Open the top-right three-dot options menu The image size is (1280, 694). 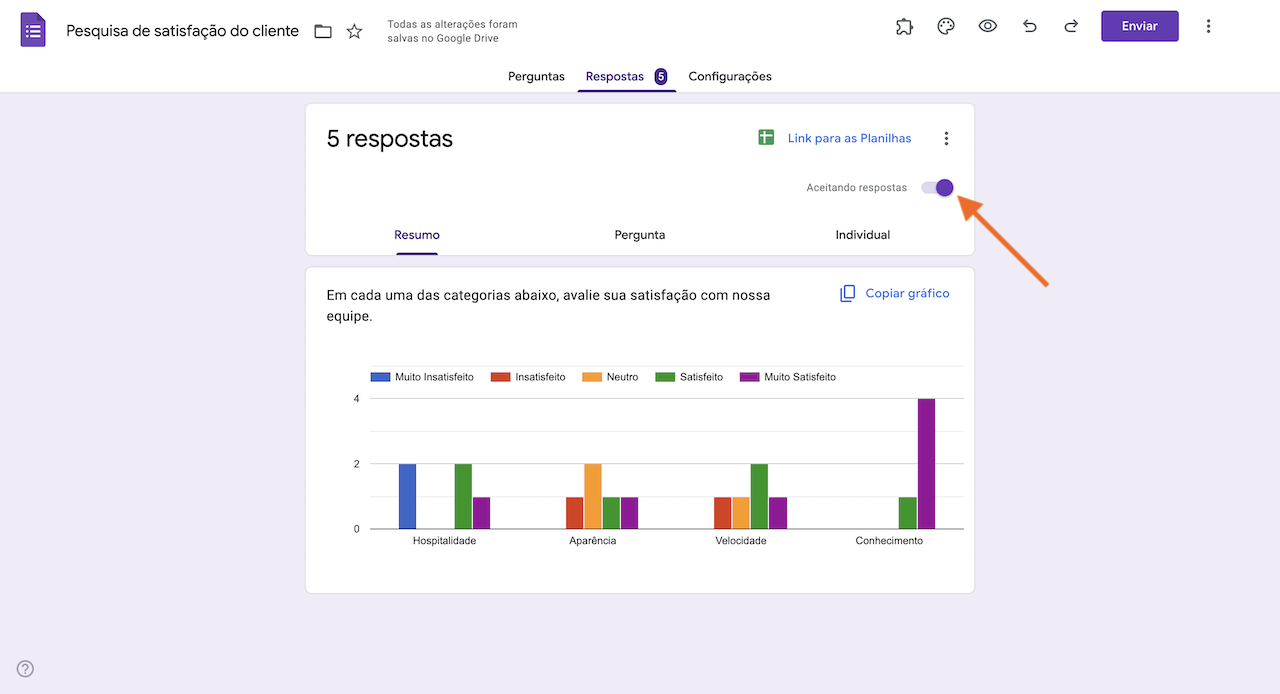[1208, 26]
